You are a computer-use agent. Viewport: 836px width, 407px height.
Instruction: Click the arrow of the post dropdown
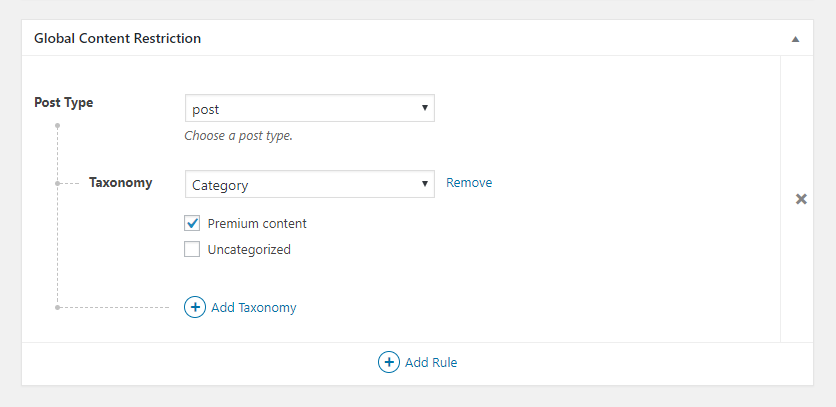[425, 107]
